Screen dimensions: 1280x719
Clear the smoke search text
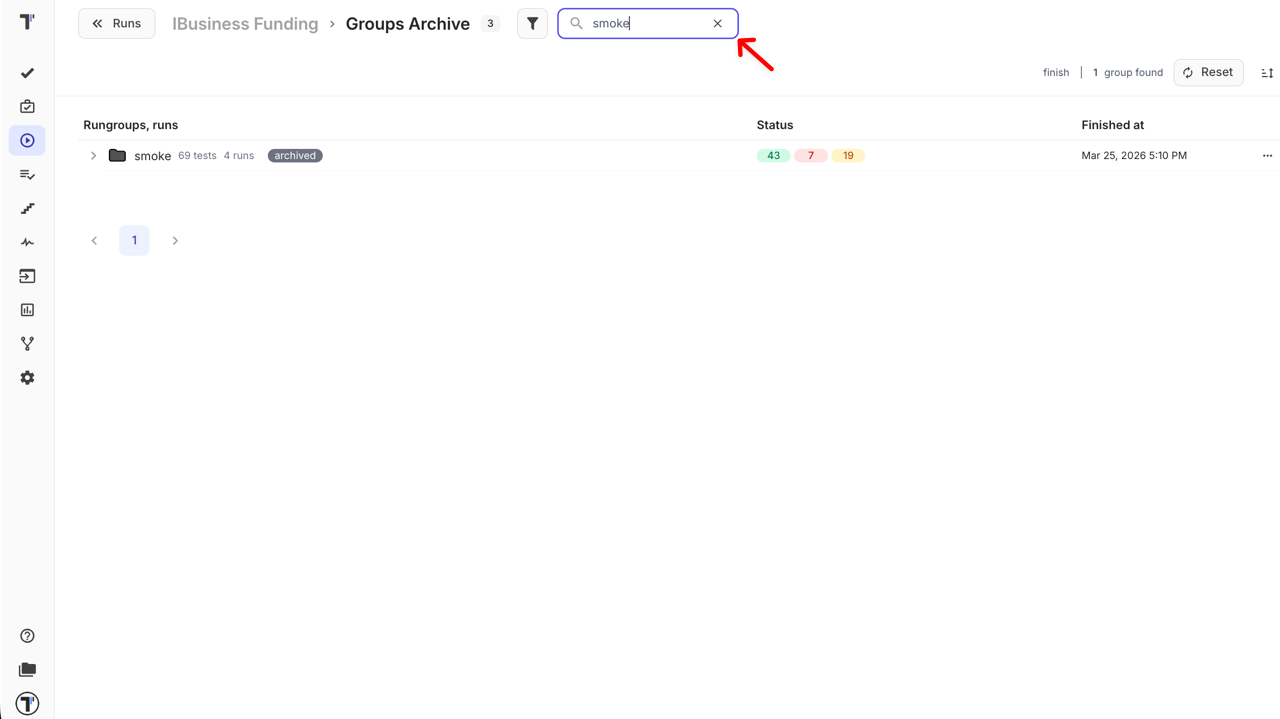coord(717,23)
